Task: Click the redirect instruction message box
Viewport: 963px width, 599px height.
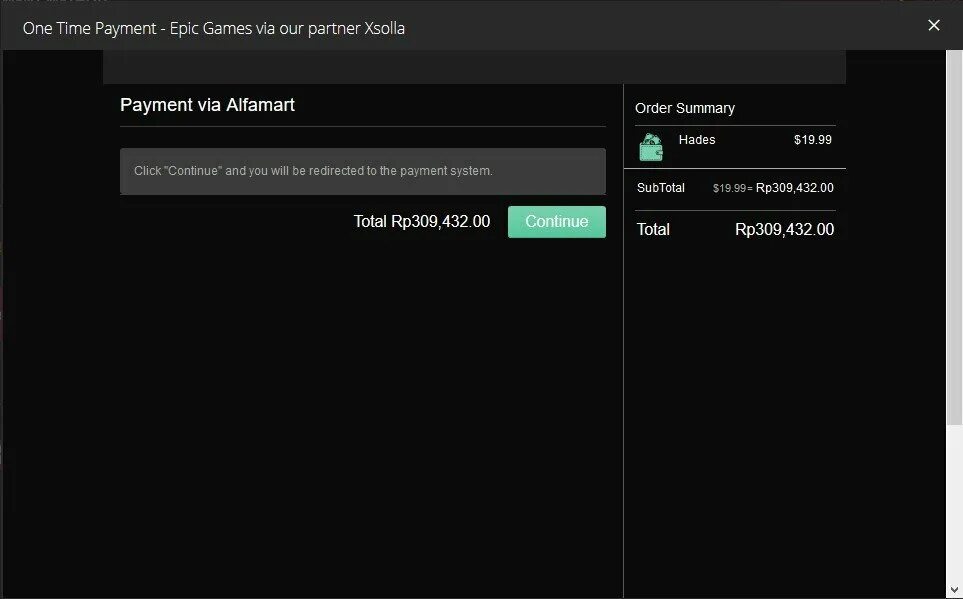Action: point(362,171)
